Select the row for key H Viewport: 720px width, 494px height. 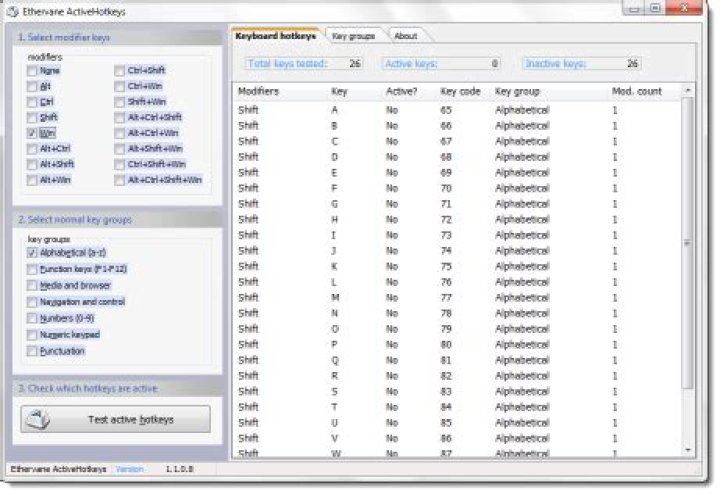456,219
